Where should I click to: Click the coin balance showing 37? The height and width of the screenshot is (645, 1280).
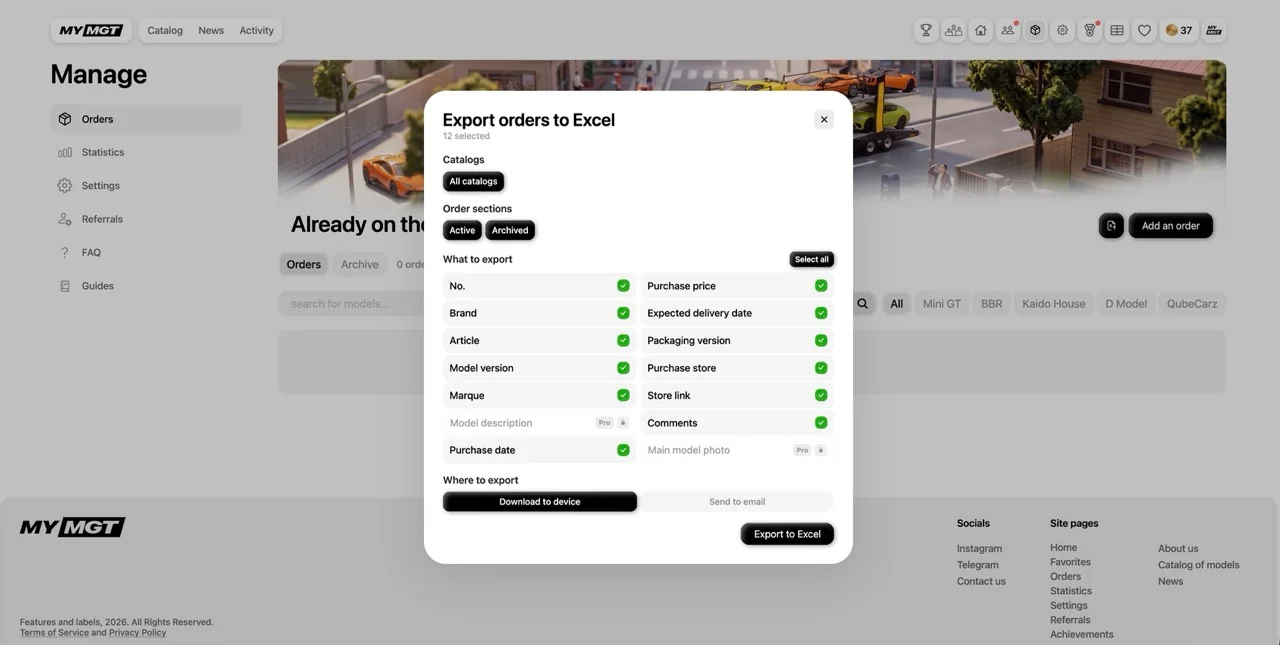click(1179, 30)
